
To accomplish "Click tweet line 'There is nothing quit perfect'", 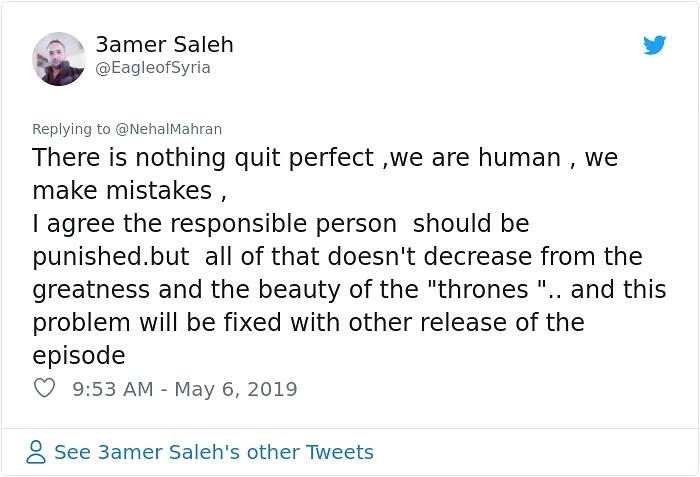I will coord(203,158).
